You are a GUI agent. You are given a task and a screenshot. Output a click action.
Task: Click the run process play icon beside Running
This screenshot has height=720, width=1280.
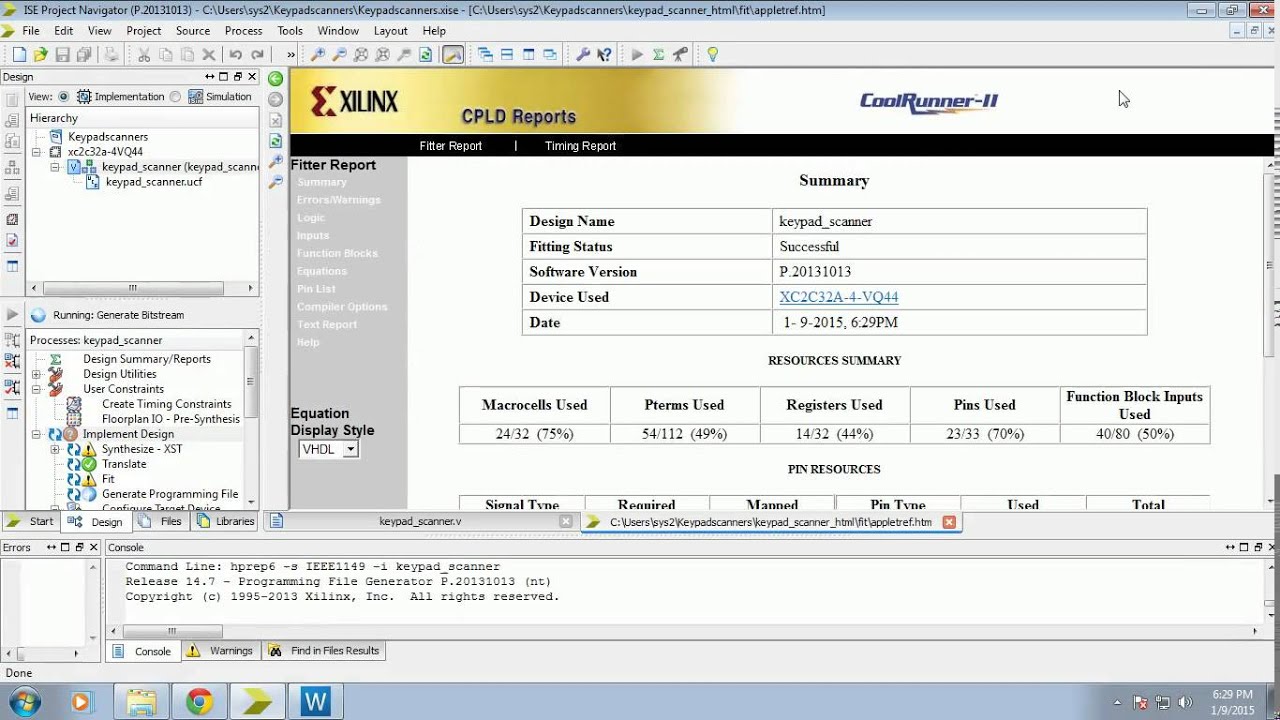click(x=12, y=315)
